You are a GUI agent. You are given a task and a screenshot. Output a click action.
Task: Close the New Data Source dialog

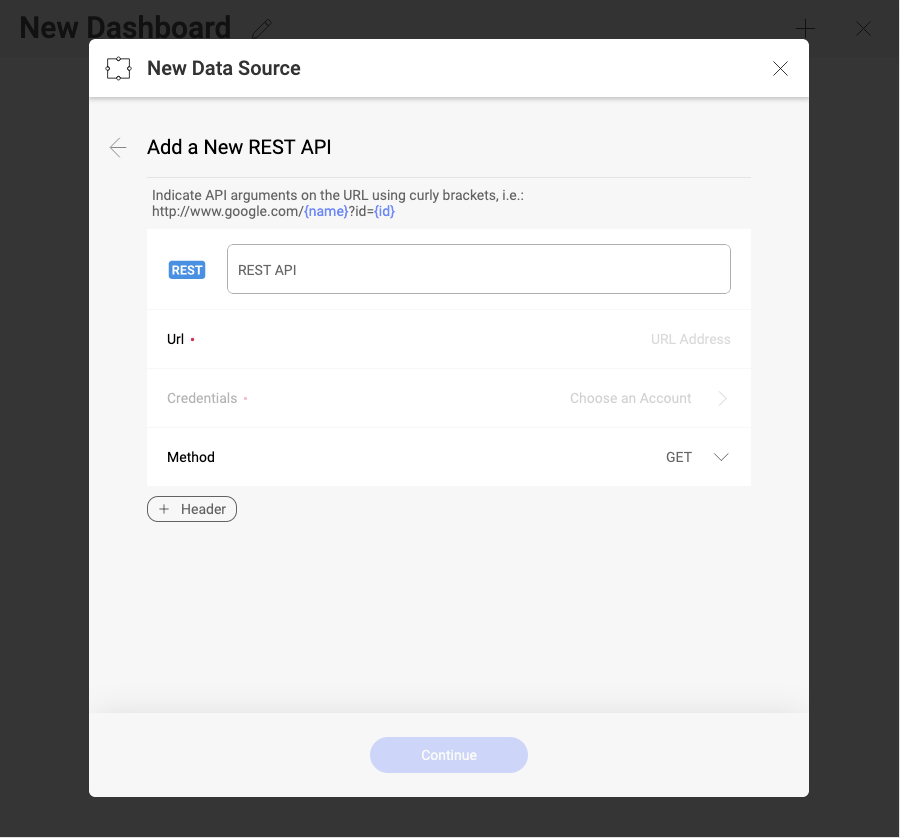pos(780,69)
